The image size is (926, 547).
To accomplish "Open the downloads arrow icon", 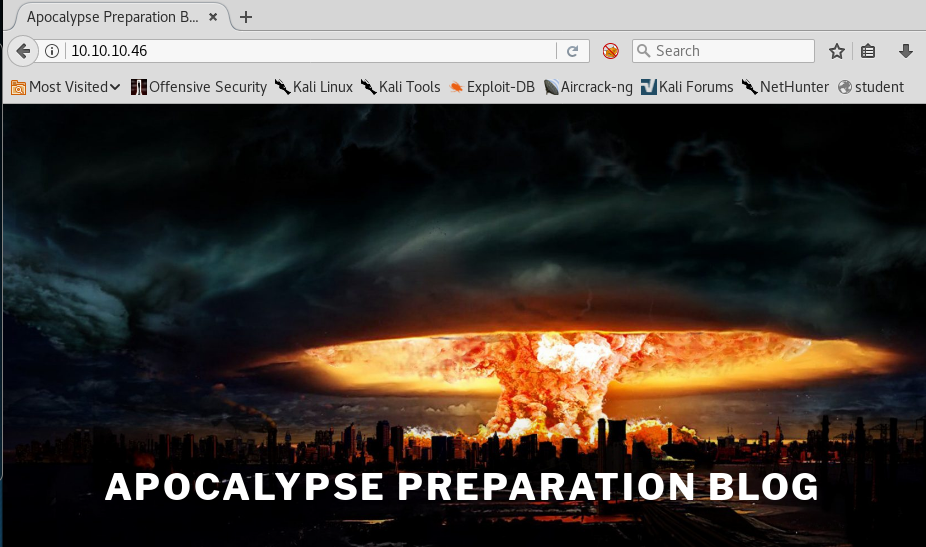I will coord(906,51).
